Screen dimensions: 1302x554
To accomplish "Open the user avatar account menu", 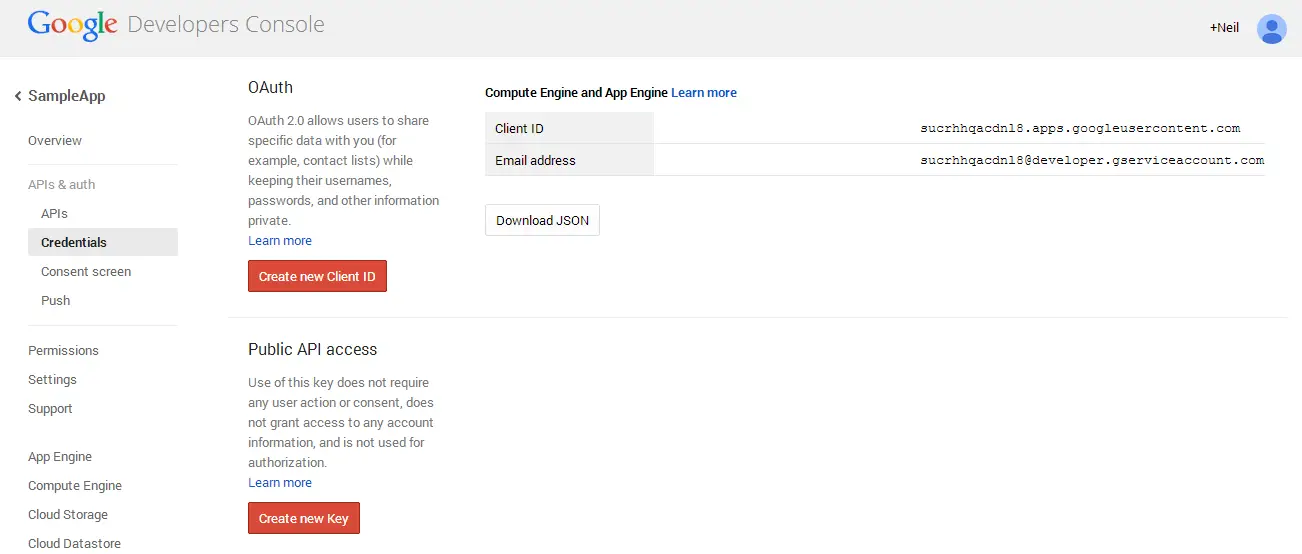I will [1271, 29].
